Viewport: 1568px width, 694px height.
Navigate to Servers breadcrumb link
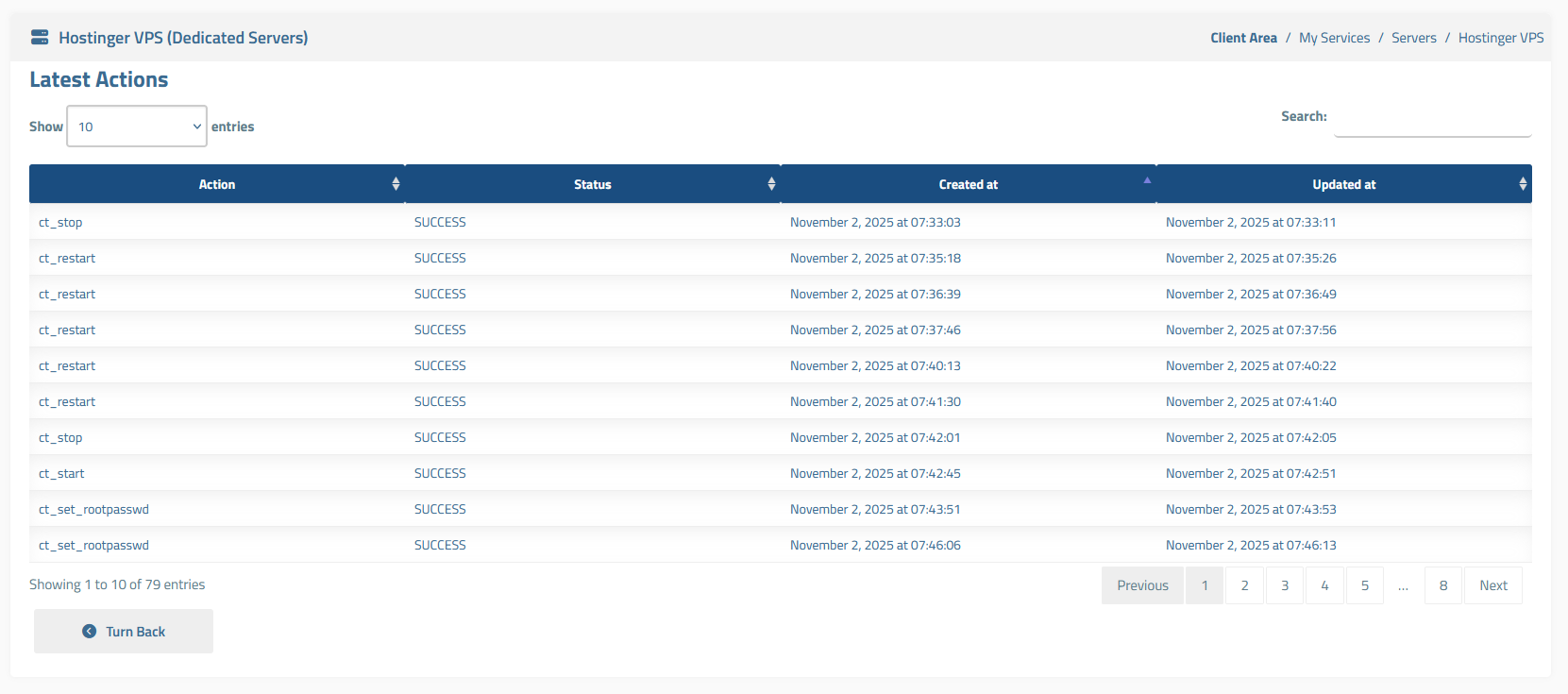(x=1413, y=38)
